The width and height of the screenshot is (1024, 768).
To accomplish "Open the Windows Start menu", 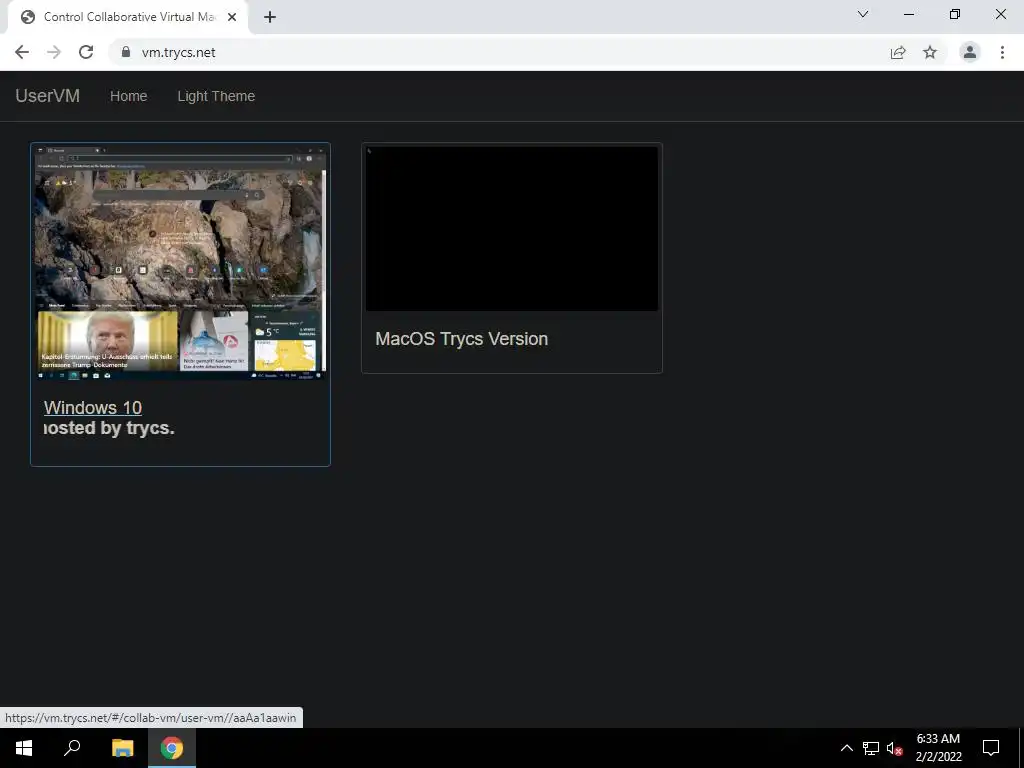I will click(24, 748).
